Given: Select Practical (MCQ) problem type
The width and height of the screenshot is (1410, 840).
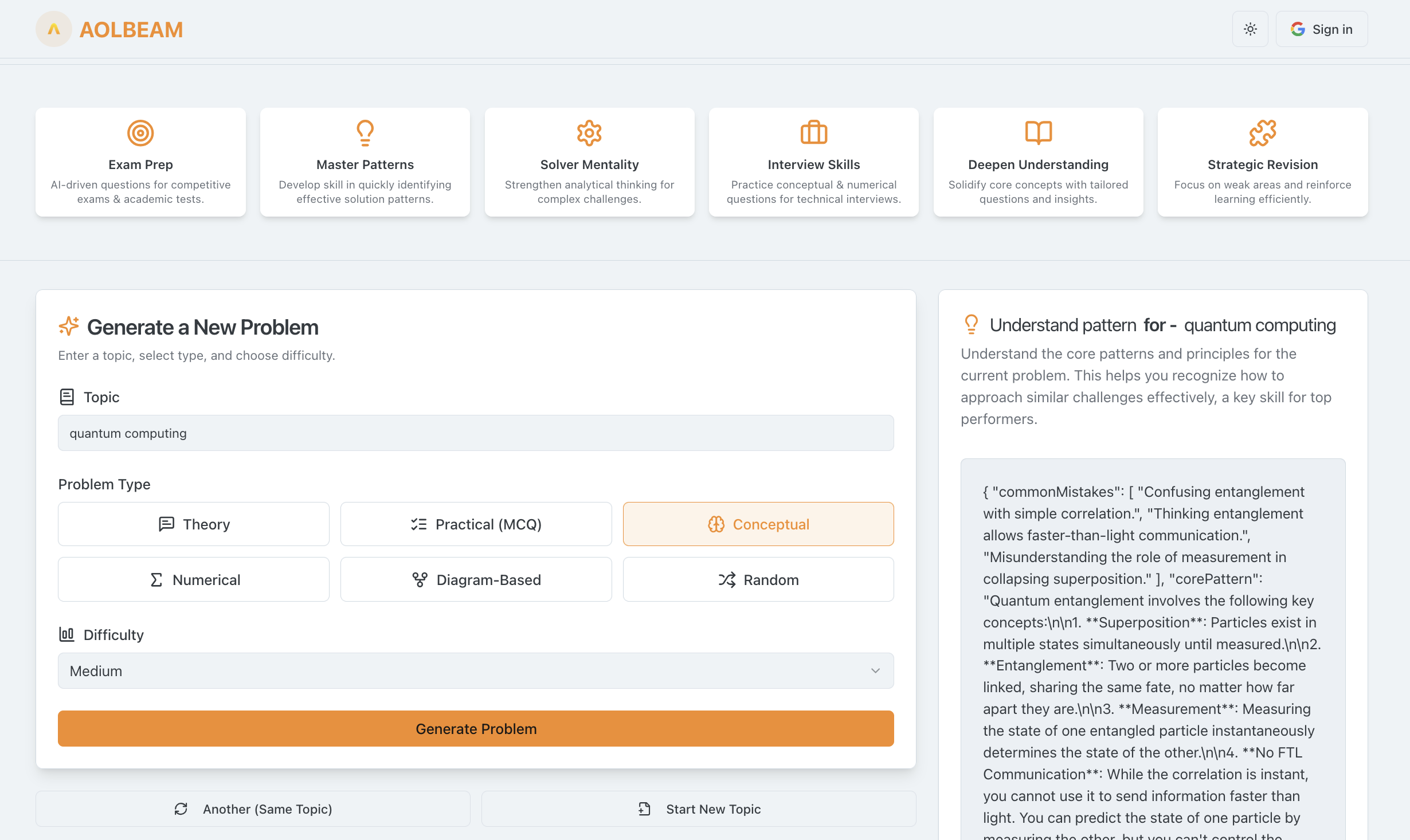Looking at the screenshot, I should click(476, 524).
